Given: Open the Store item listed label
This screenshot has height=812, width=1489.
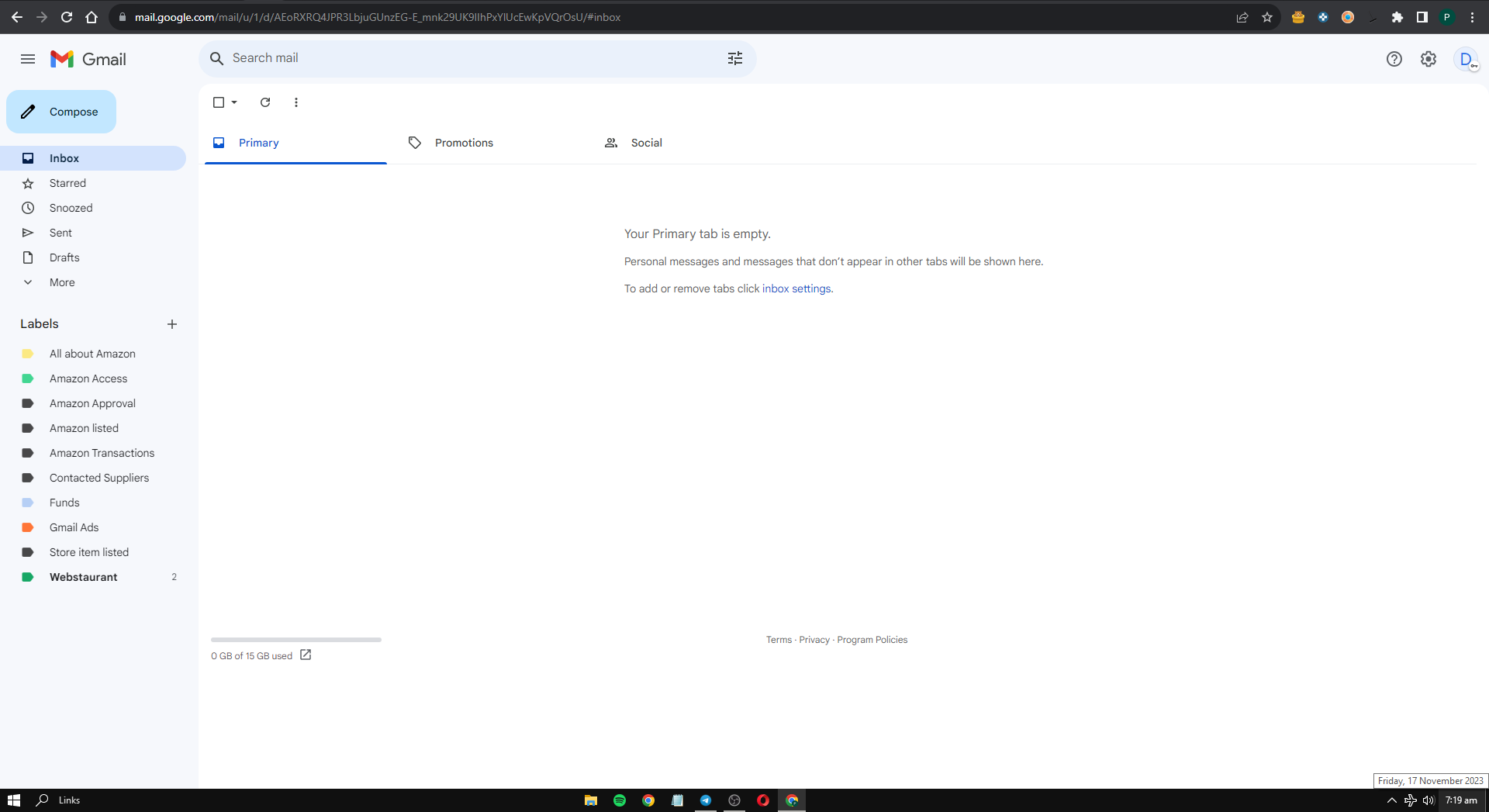Looking at the screenshot, I should [93, 552].
